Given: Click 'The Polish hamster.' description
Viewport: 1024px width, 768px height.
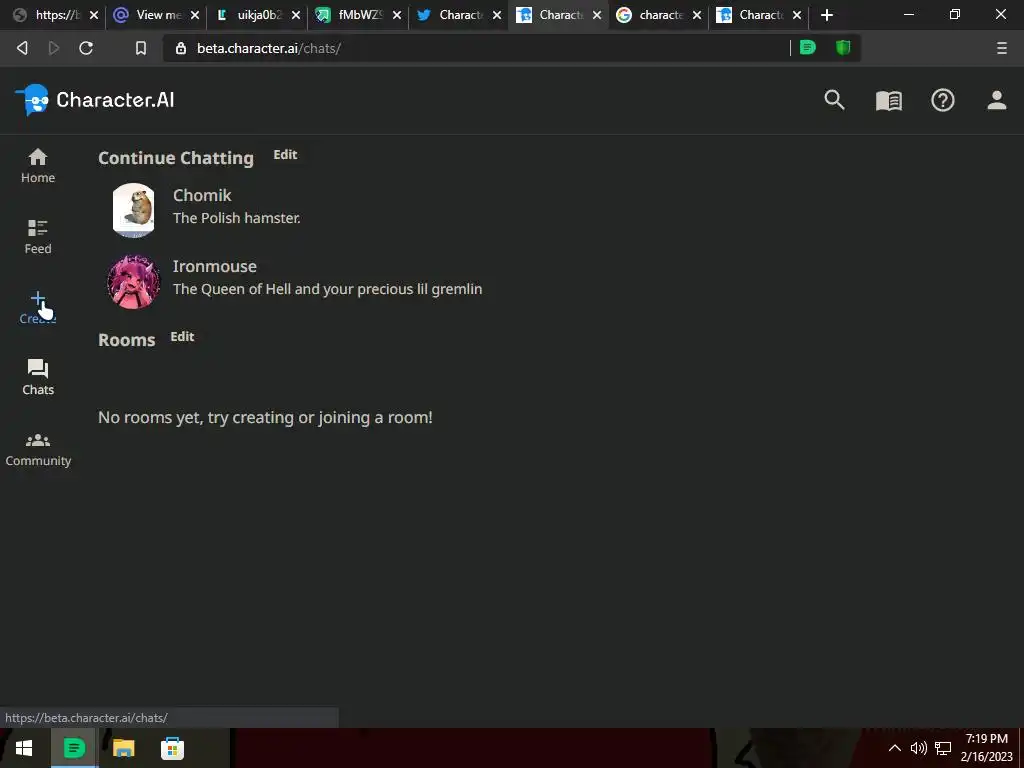Looking at the screenshot, I should tap(236, 218).
